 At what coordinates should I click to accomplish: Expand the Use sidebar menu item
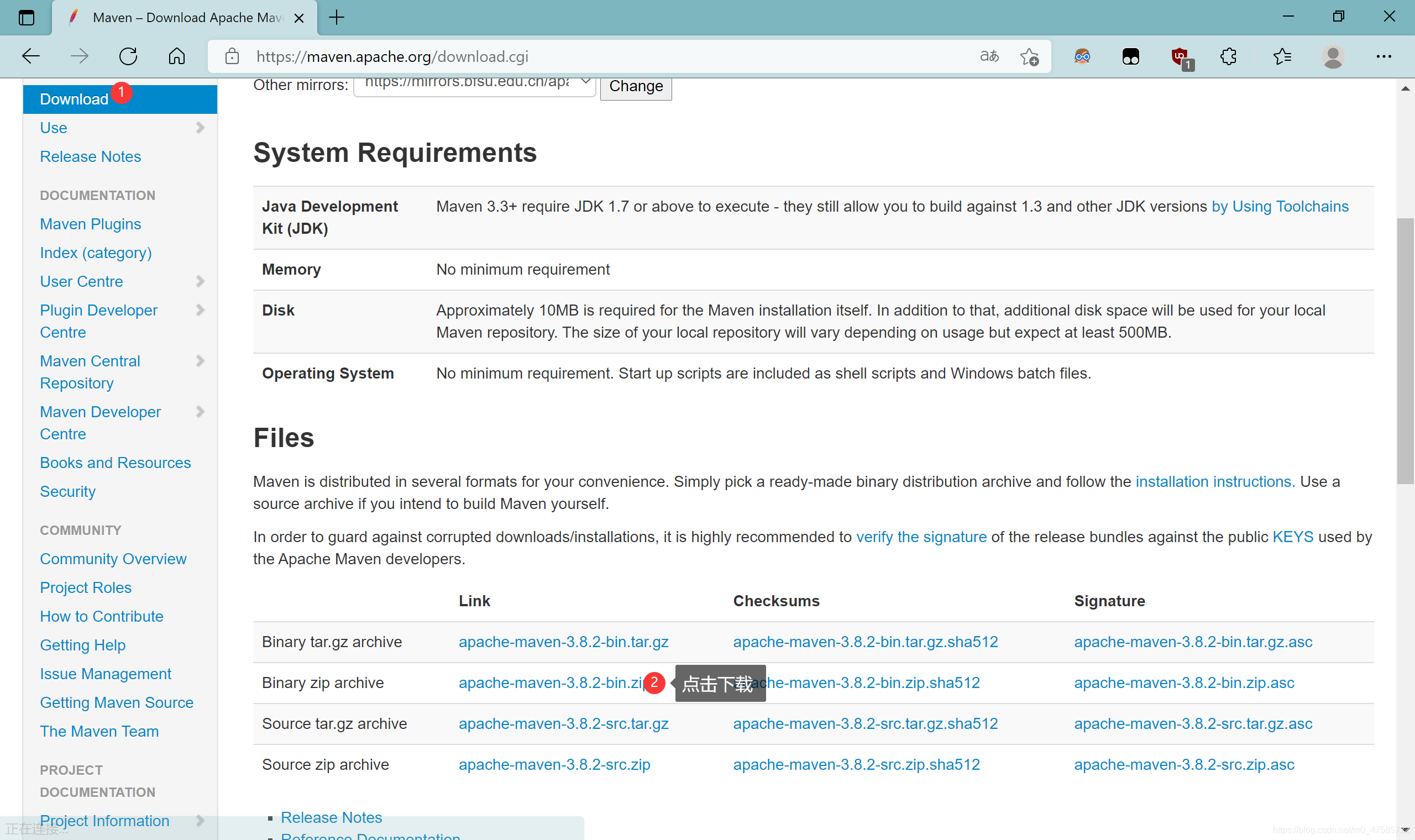pyautogui.click(x=201, y=127)
